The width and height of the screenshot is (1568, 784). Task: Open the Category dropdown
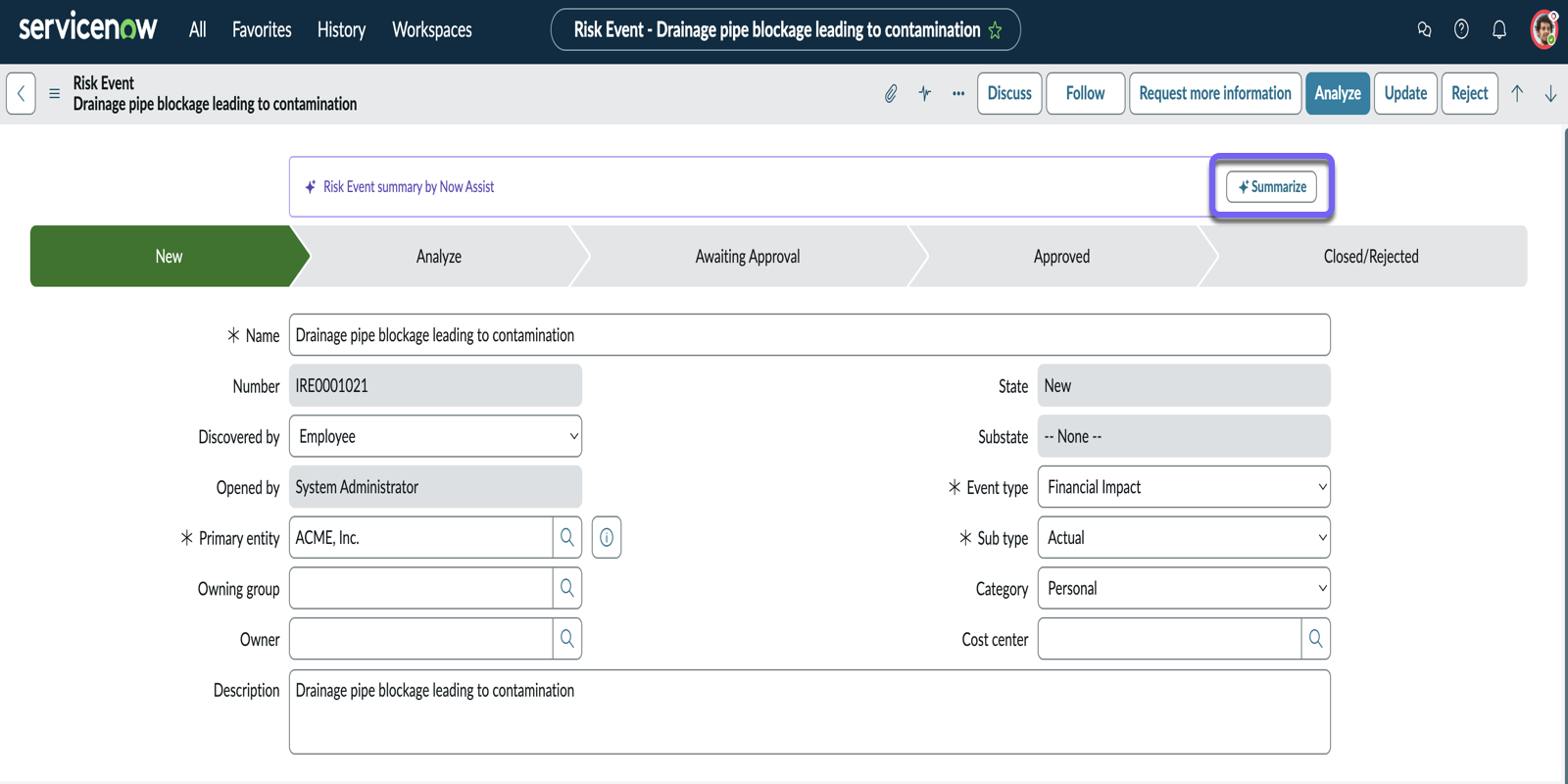[1184, 588]
